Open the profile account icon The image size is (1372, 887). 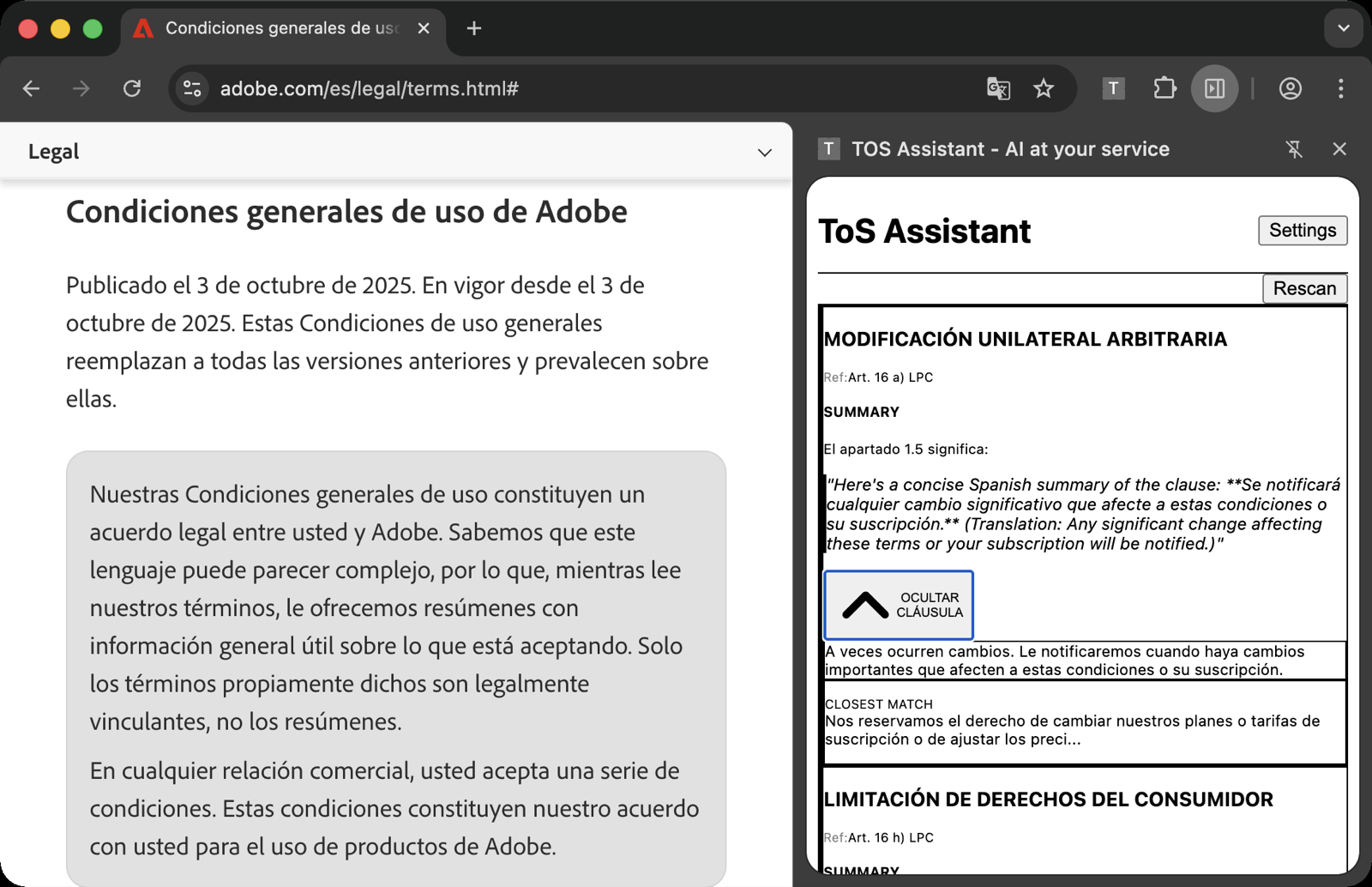(1290, 88)
